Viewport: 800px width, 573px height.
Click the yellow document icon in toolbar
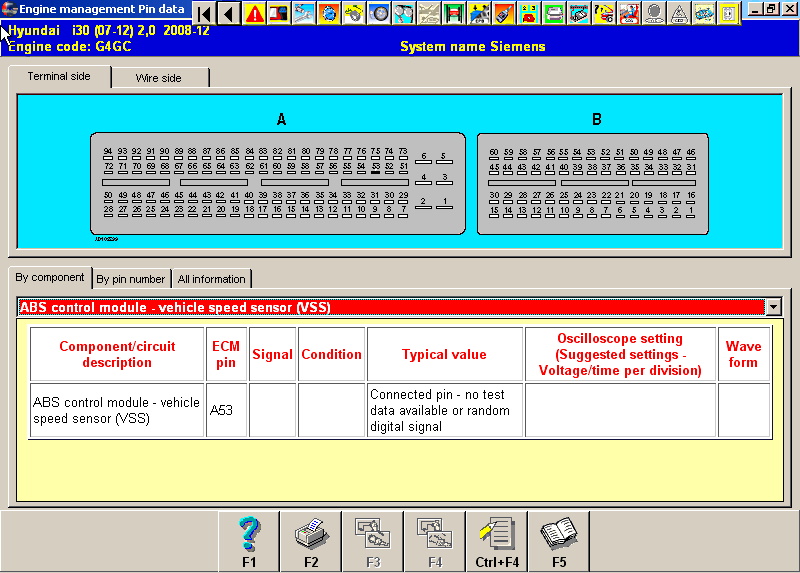click(729, 13)
